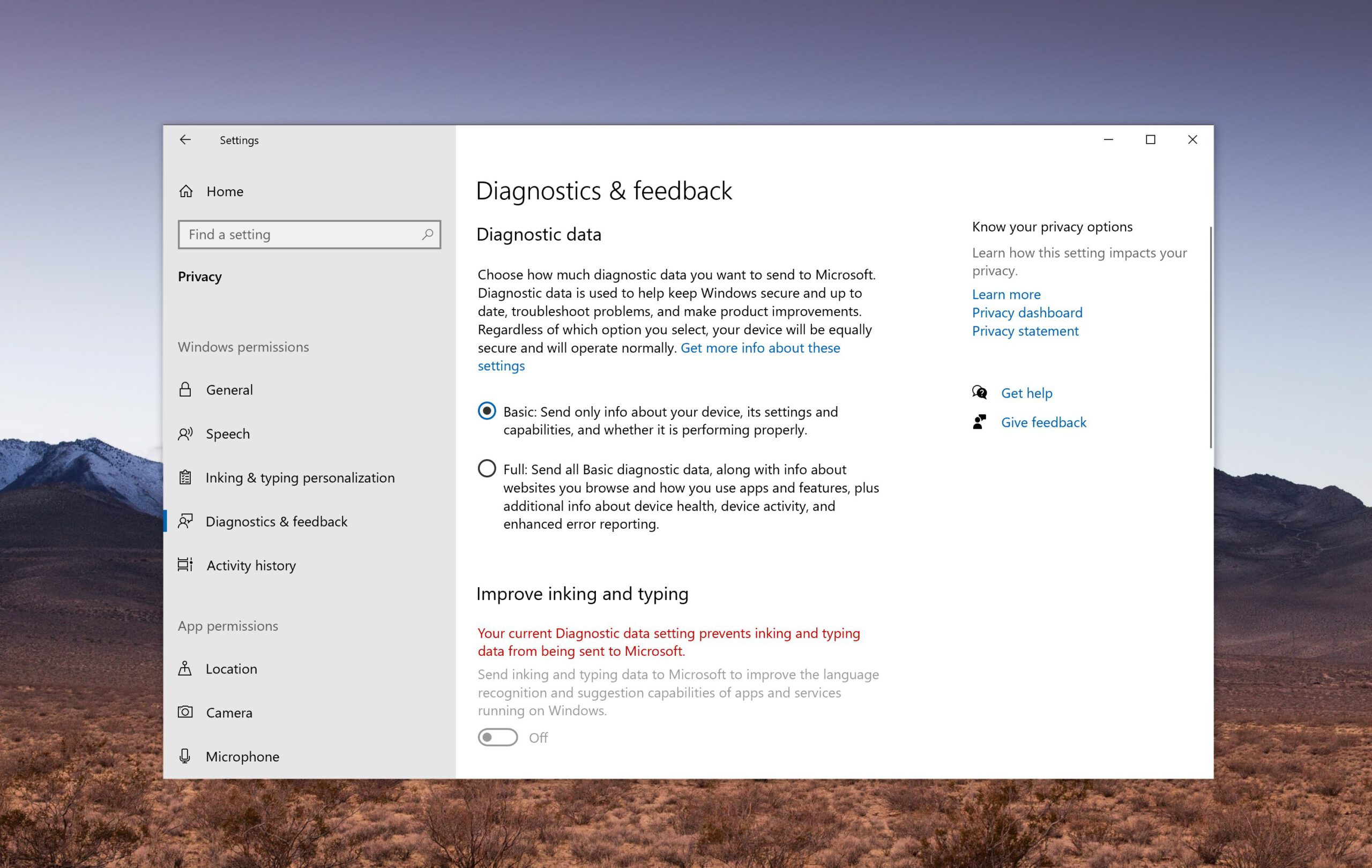The width and height of the screenshot is (1372, 868).
Task: Select the Basic diagnostic data option
Action: point(487,410)
